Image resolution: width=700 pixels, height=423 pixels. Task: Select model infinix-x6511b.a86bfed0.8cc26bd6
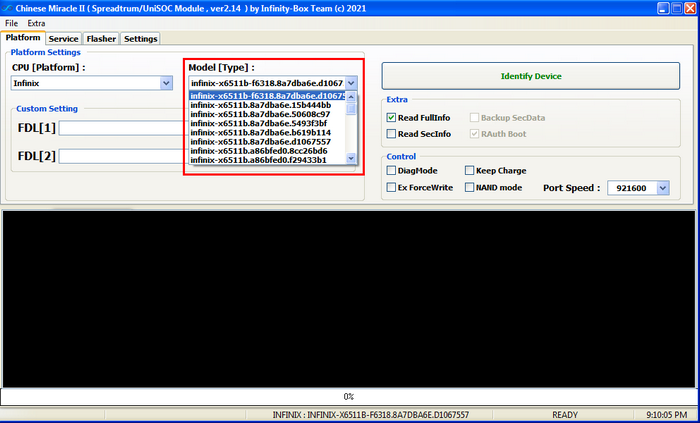click(x=267, y=151)
